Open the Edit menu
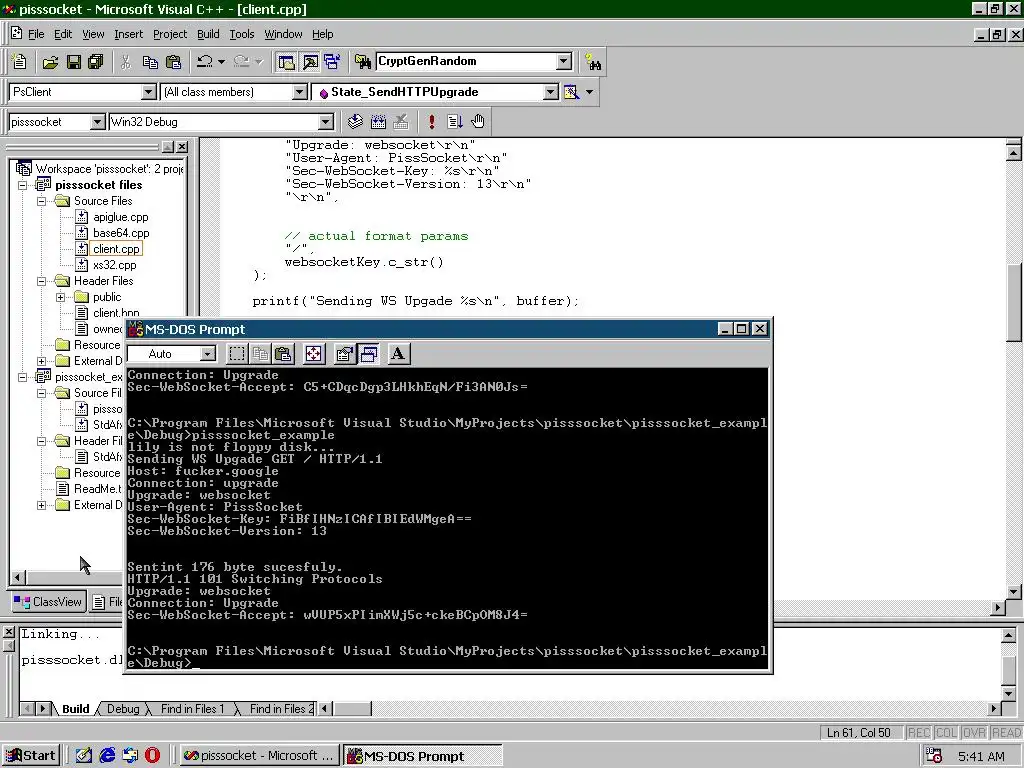 click(x=63, y=34)
